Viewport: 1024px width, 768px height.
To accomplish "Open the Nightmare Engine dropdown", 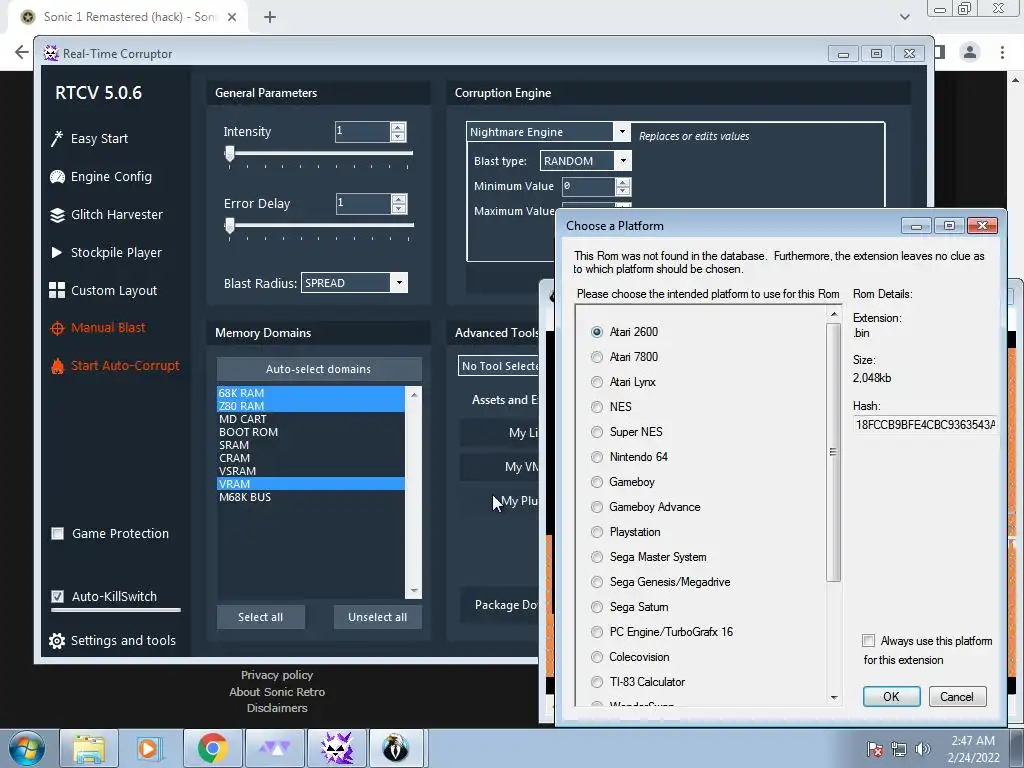I will (622, 131).
